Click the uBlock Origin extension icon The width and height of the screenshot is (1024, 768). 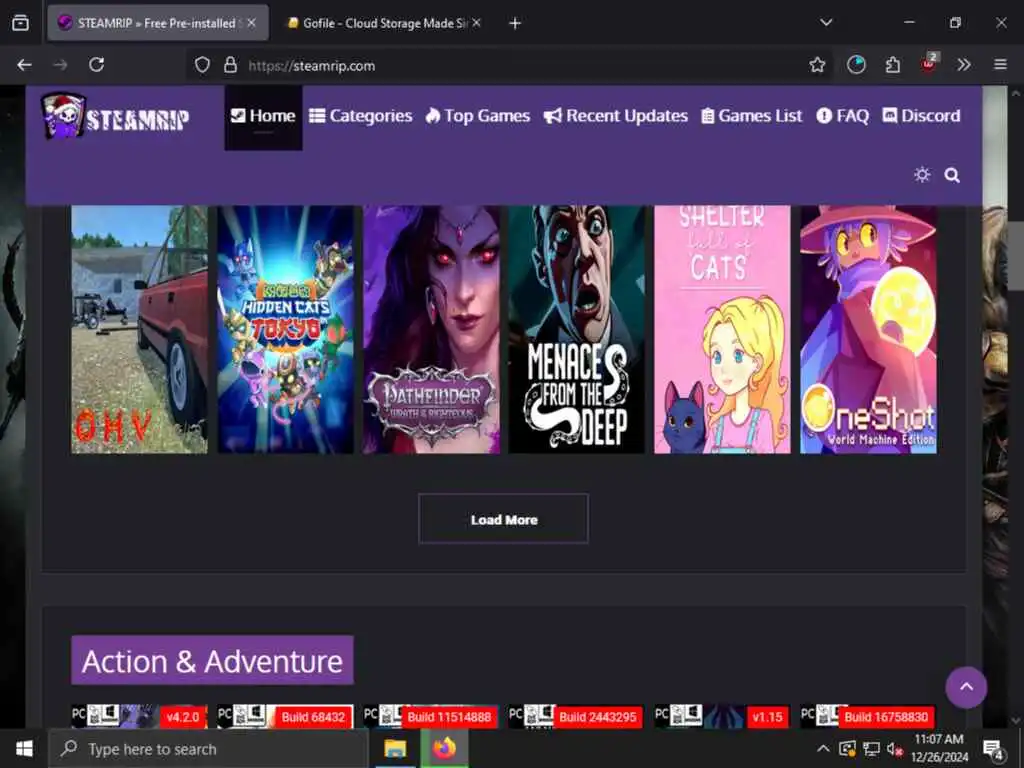click(928, 63)
